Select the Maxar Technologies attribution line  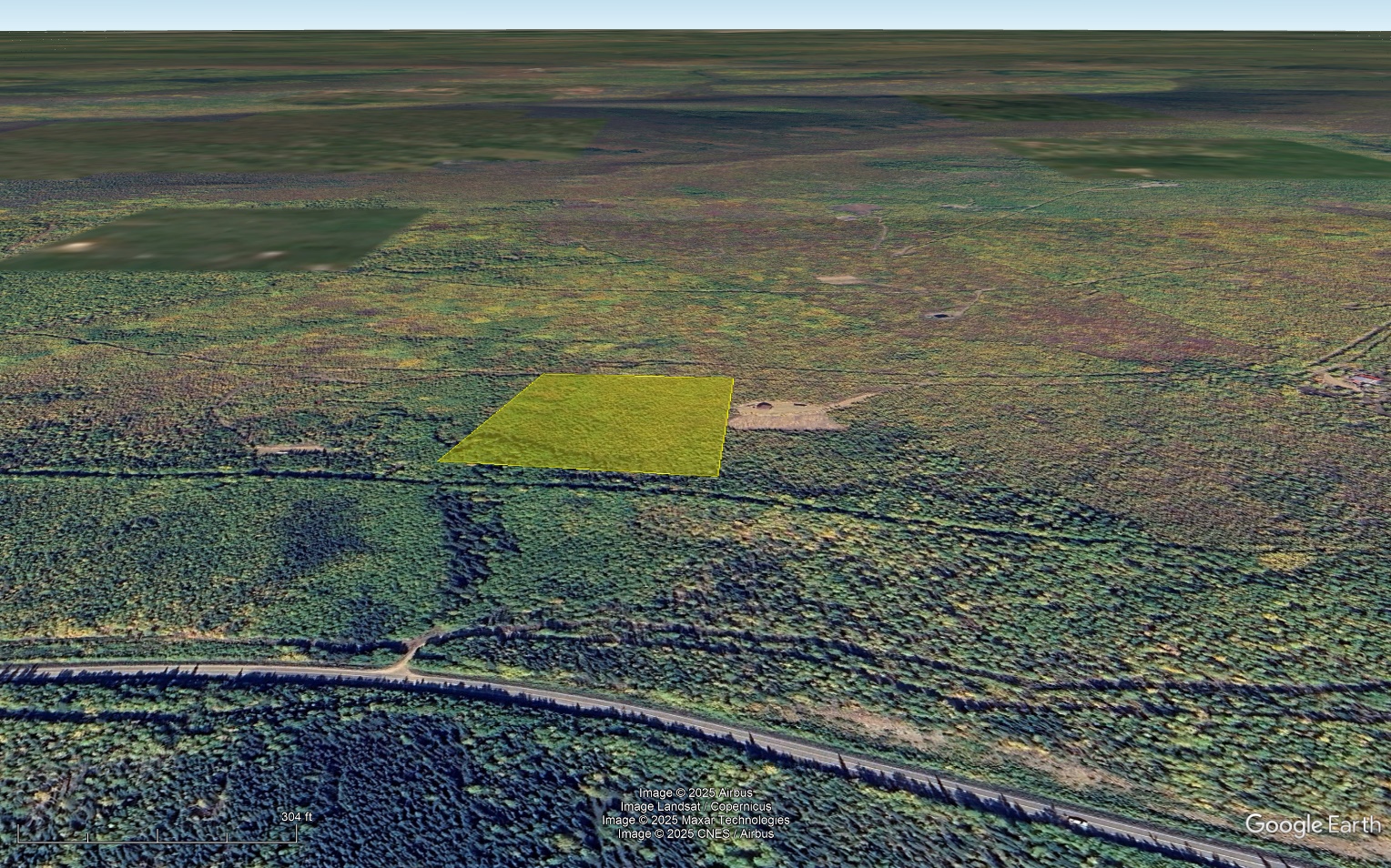pyautogui.click(x=695, y=819)
